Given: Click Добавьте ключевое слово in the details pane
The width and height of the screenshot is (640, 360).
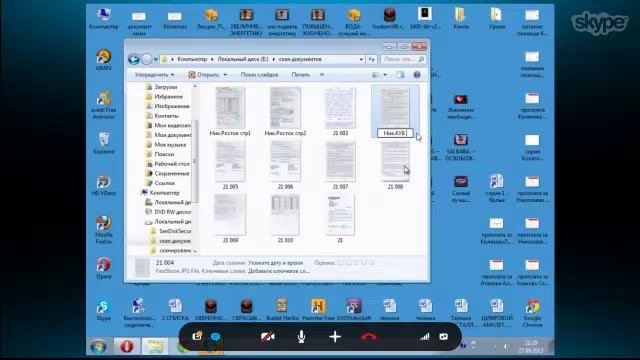Looking at the screenshot, I should tap(278, 271).
